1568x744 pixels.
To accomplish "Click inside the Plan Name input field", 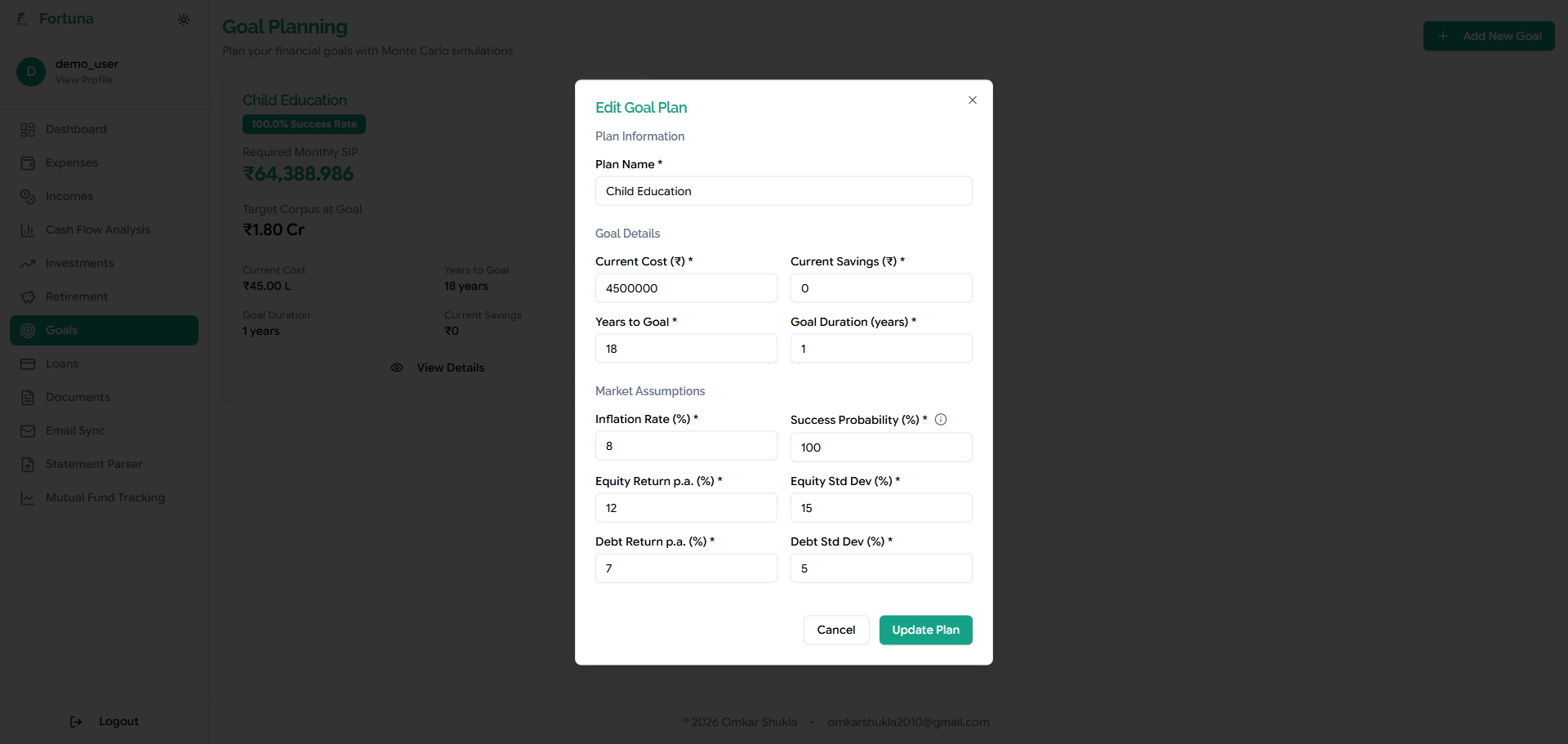I will pos(783,190).
